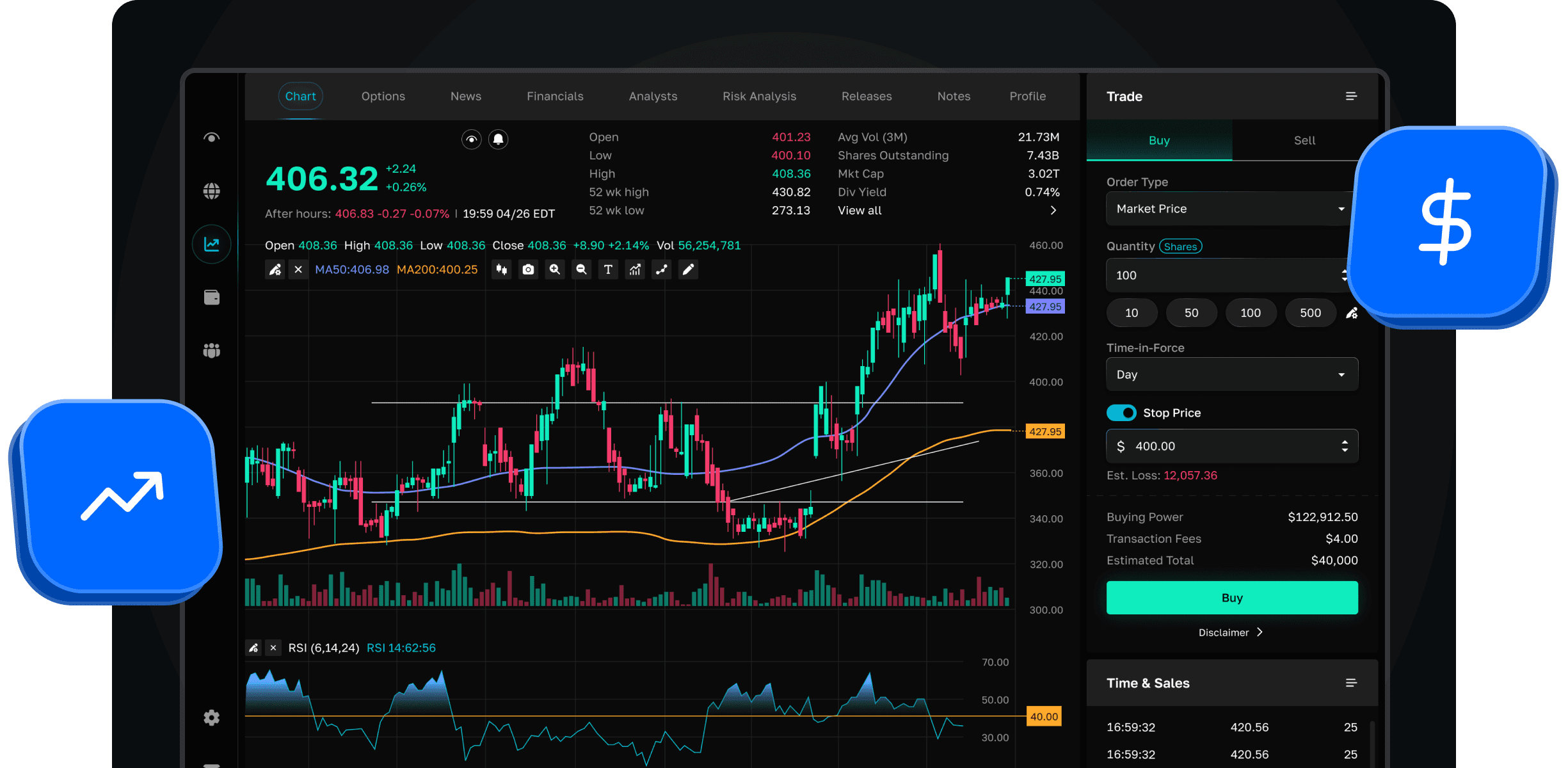
Task: Take a chart snapshot with the camera icon
Action: 528,269
